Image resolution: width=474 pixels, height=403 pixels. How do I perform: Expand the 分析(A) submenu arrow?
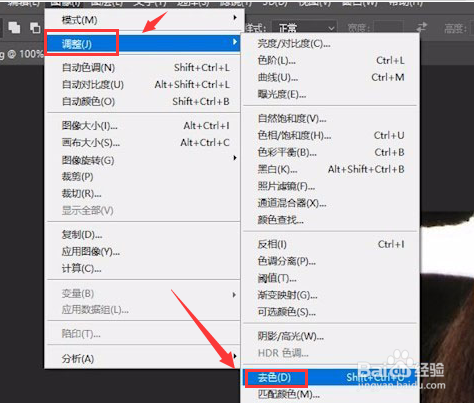tap(235, 356)
